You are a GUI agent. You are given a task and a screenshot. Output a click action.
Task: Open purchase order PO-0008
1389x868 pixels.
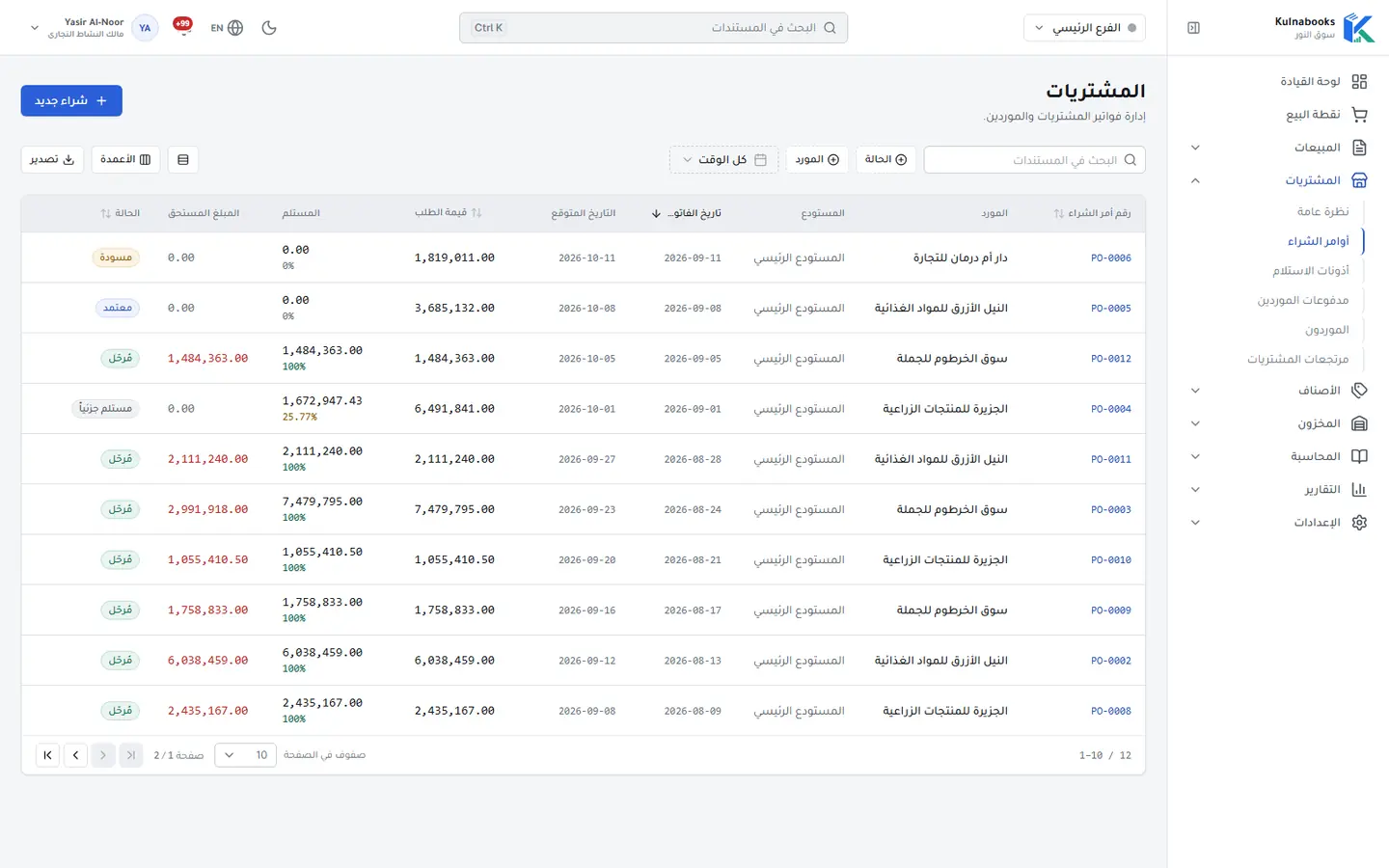click(1110, 711)
